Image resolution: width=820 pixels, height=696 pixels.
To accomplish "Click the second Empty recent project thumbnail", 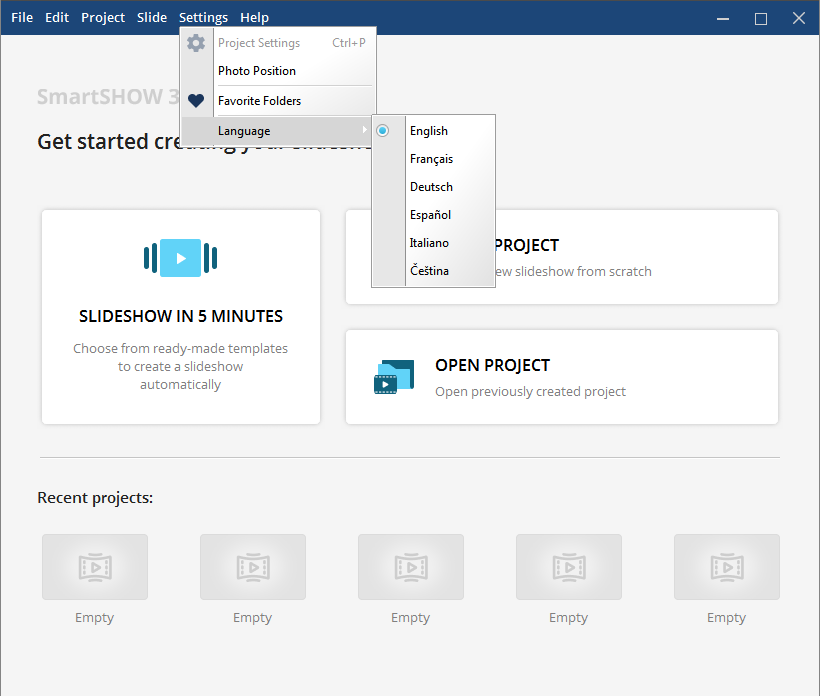I will coord(253,567).
